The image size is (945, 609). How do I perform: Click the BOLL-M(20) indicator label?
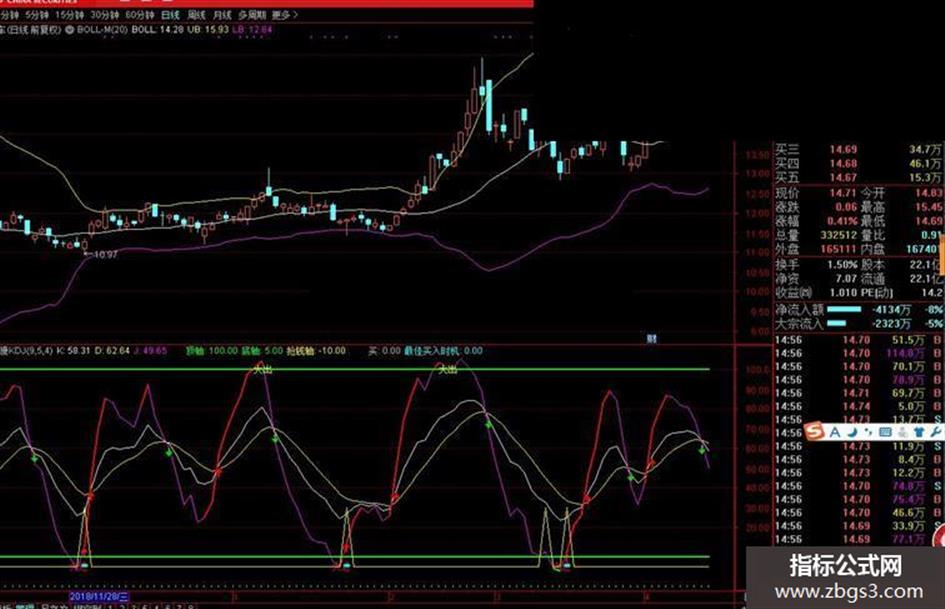(102, 29)
